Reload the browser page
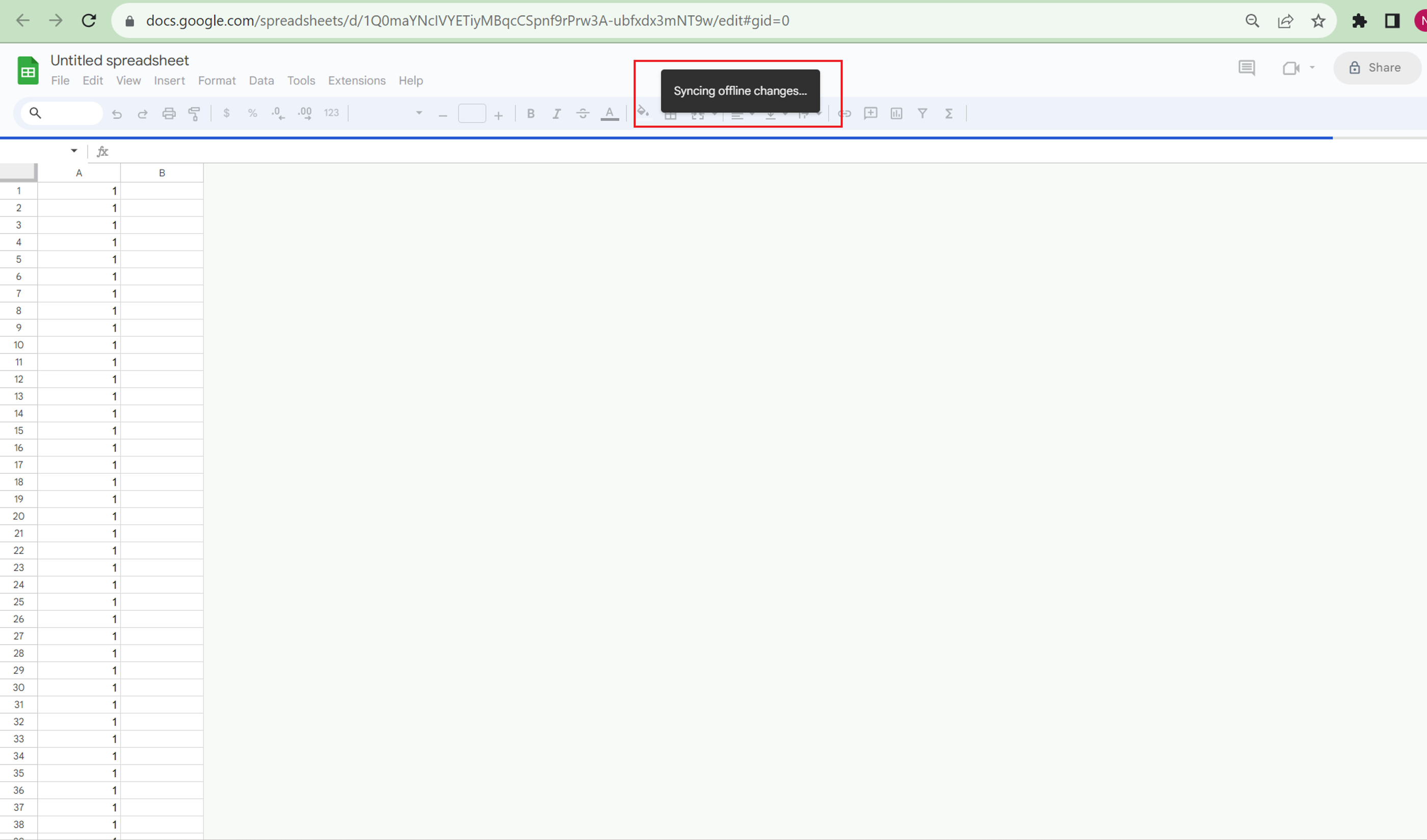Image resolution: width=1427 pixels, height=840 pixels. point(89,21)
